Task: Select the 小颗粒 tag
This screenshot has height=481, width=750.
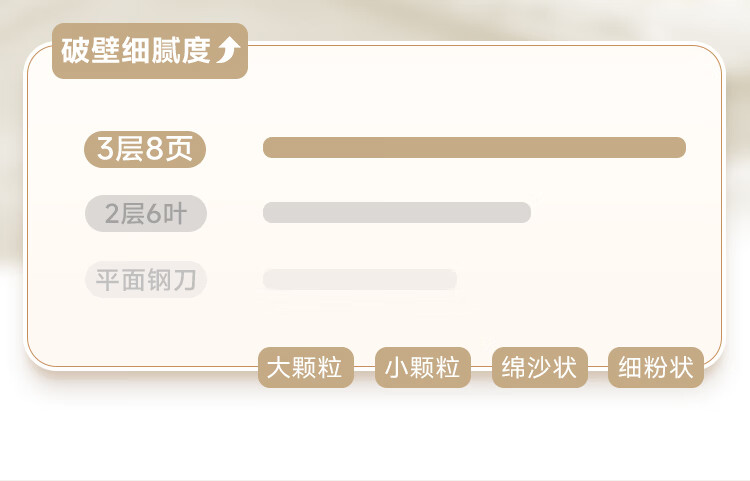Action: click(422, 368)
